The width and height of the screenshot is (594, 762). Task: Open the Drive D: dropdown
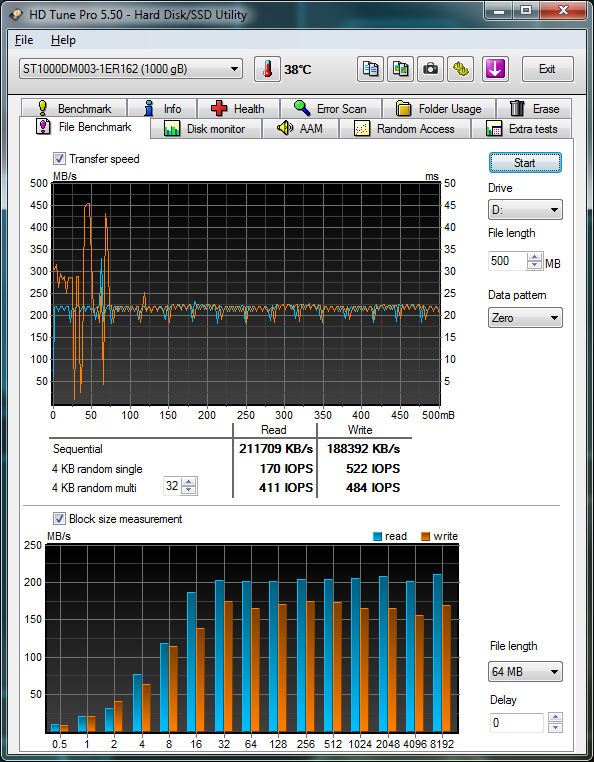(525, 210)
